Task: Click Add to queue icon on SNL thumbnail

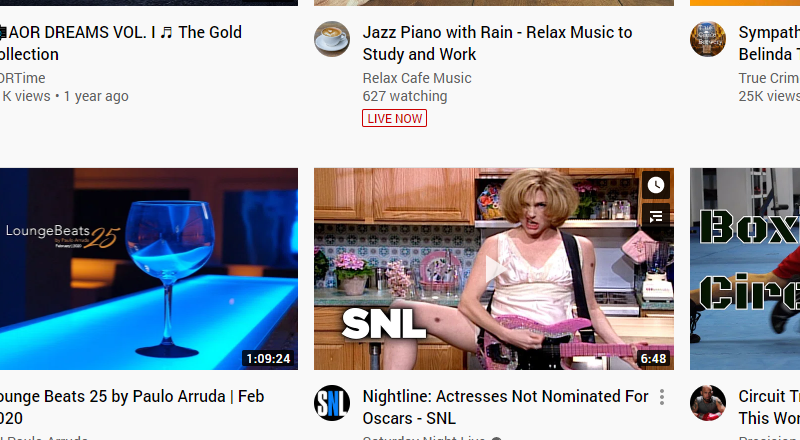Action: 656,216
